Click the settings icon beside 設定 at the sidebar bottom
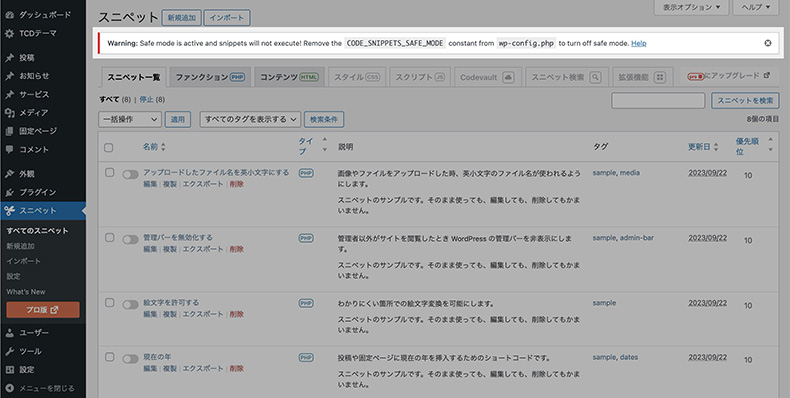The width and height of the screenshot is (790, 398). [10, 370]
